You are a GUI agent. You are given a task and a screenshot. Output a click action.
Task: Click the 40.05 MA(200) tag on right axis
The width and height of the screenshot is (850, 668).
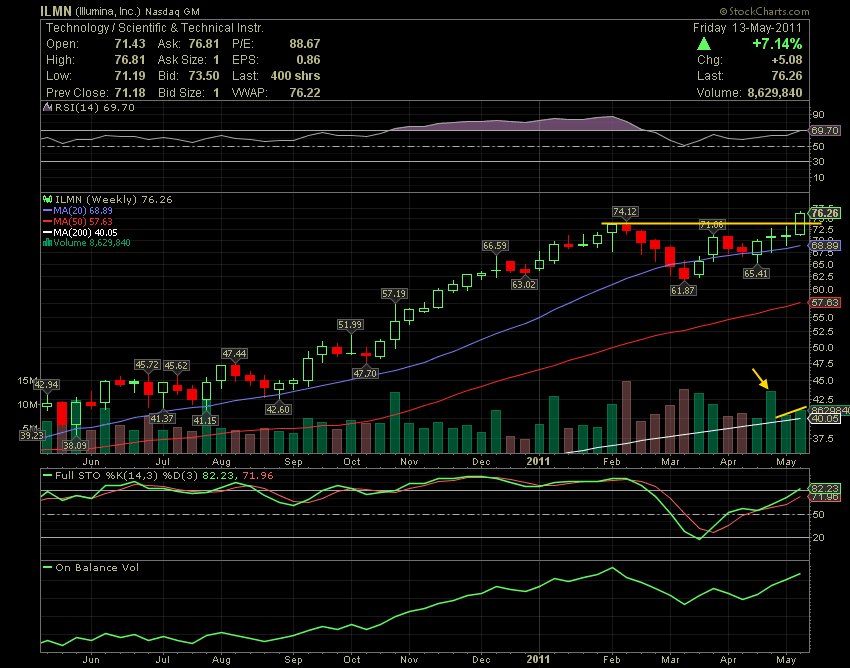point(825,419)
